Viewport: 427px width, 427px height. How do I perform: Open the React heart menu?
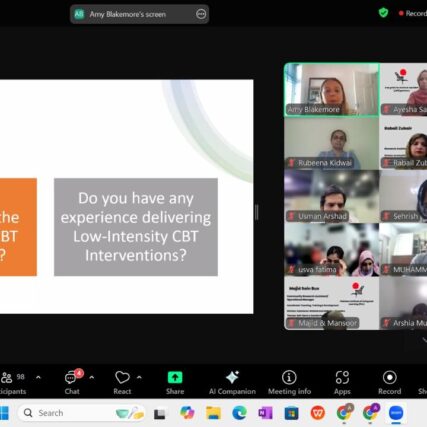122,383
